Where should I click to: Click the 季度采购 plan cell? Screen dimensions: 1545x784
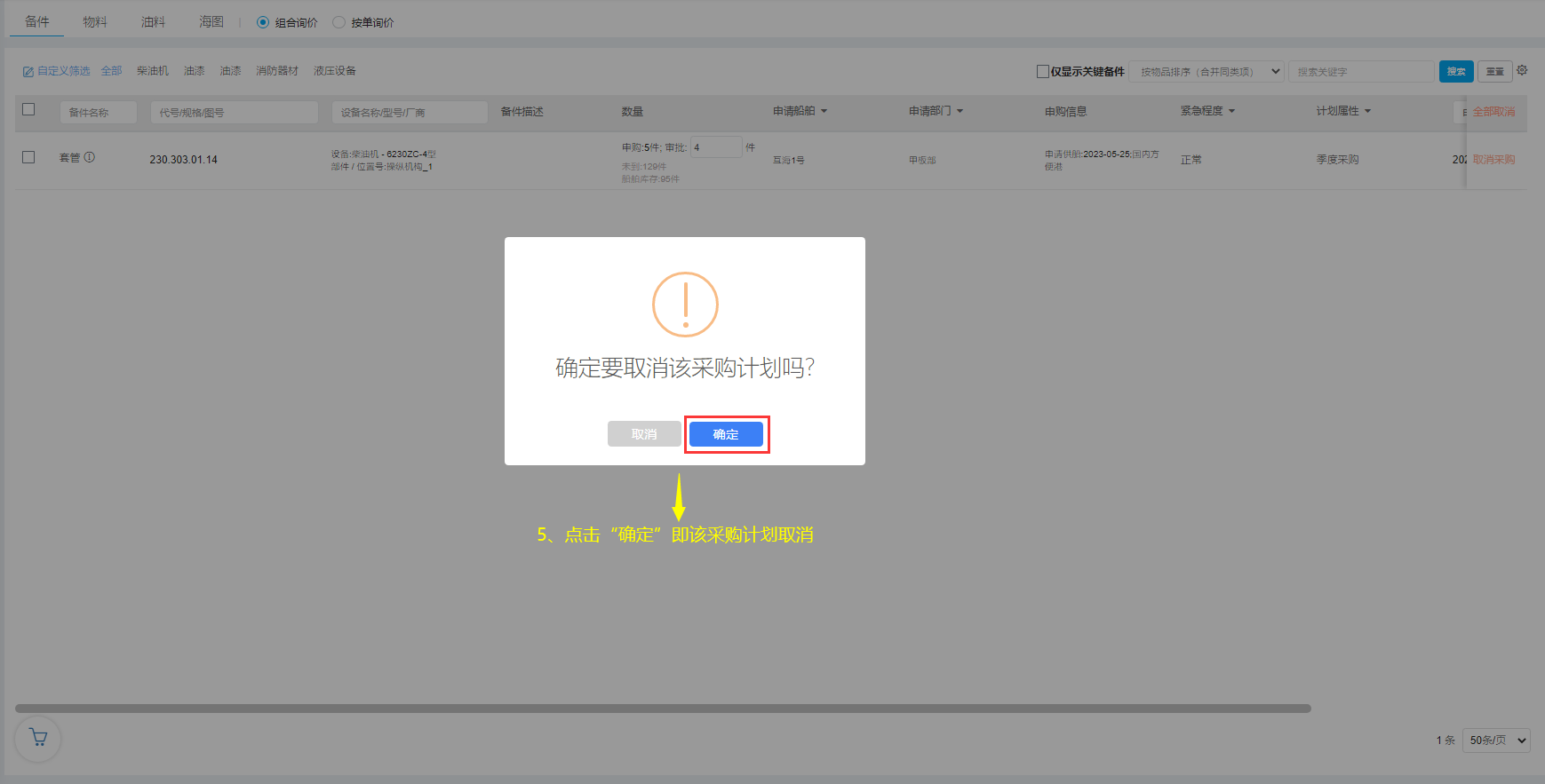(1337, 160)
